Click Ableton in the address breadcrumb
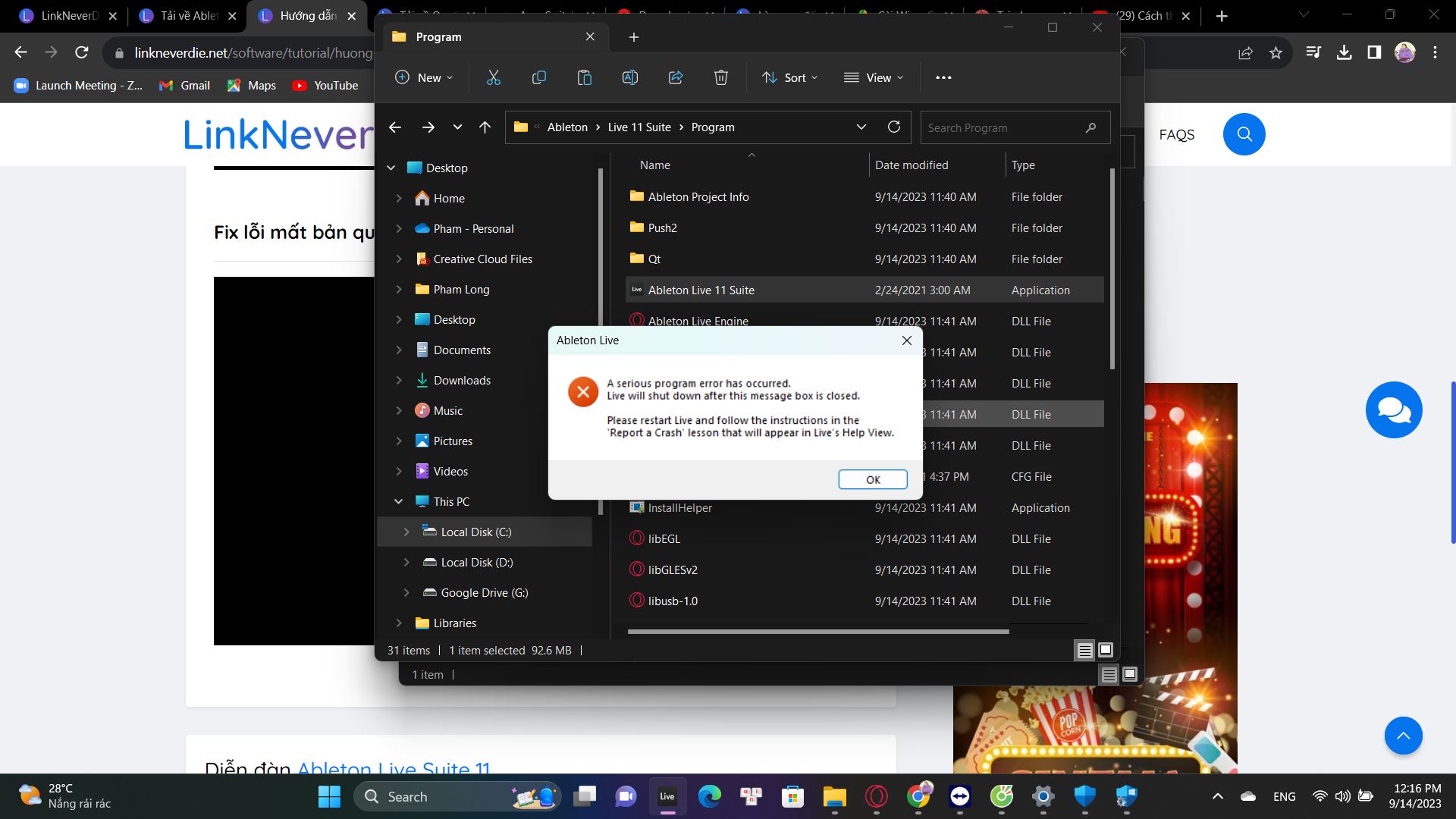The height and width of the screenshot is (819, 1456). click(x=567, y=127)
